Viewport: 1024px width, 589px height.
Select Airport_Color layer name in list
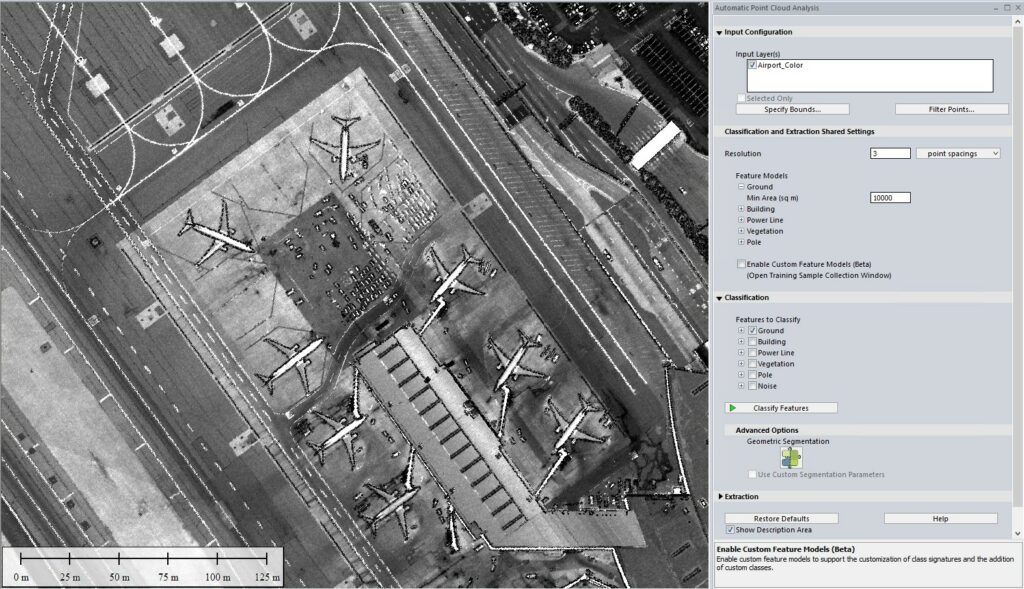click(780, 65)
